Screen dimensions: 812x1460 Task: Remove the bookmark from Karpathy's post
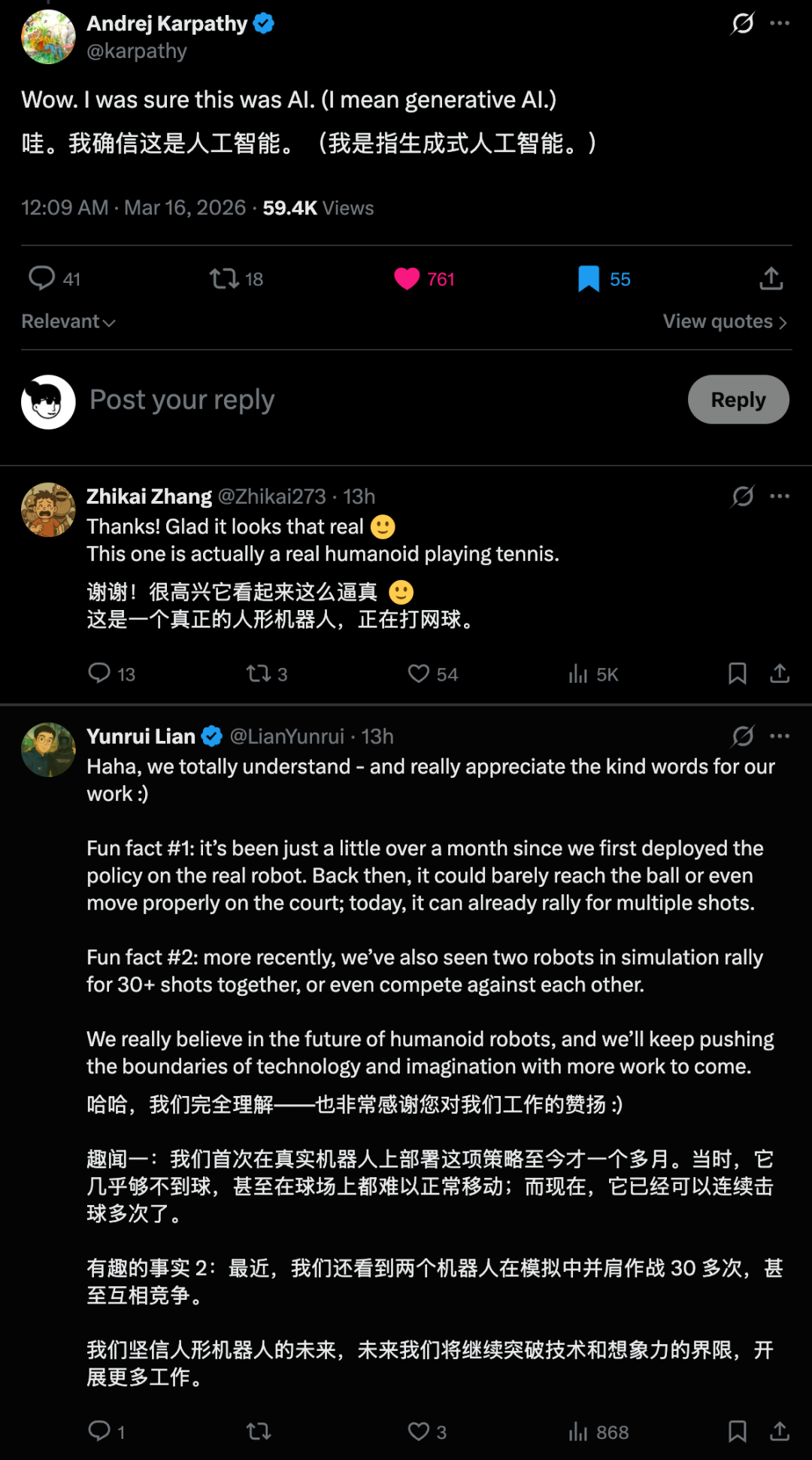click(x=590, y=278)
